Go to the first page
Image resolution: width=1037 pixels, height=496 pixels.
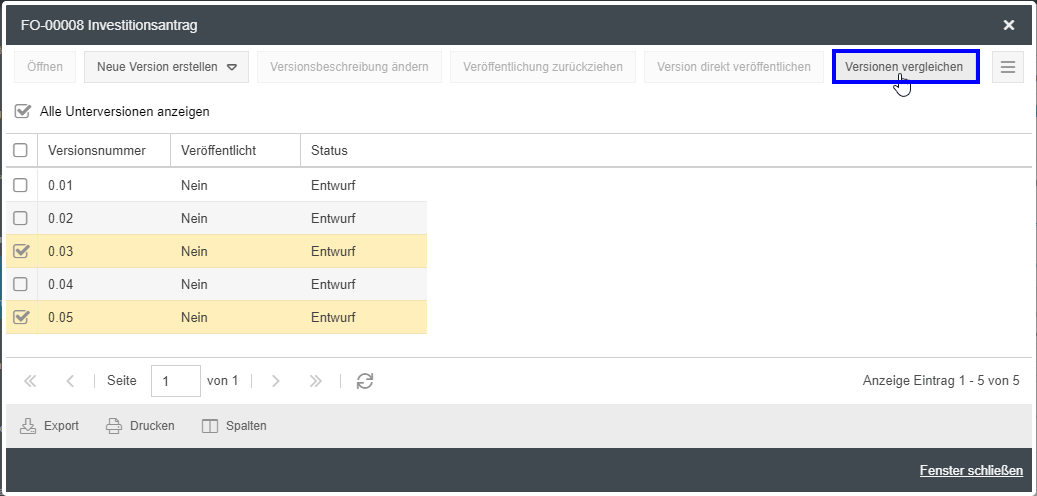(30, 381)
